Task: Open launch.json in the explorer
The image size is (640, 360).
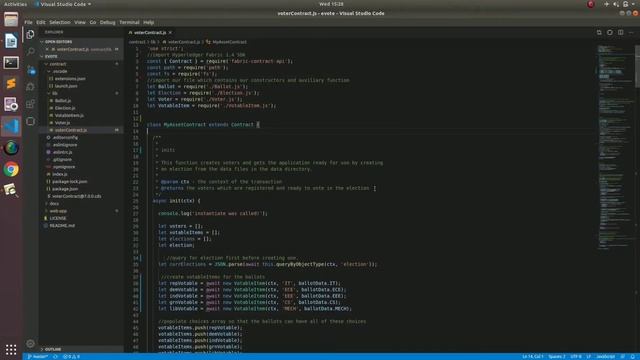Action: [81, 86]
